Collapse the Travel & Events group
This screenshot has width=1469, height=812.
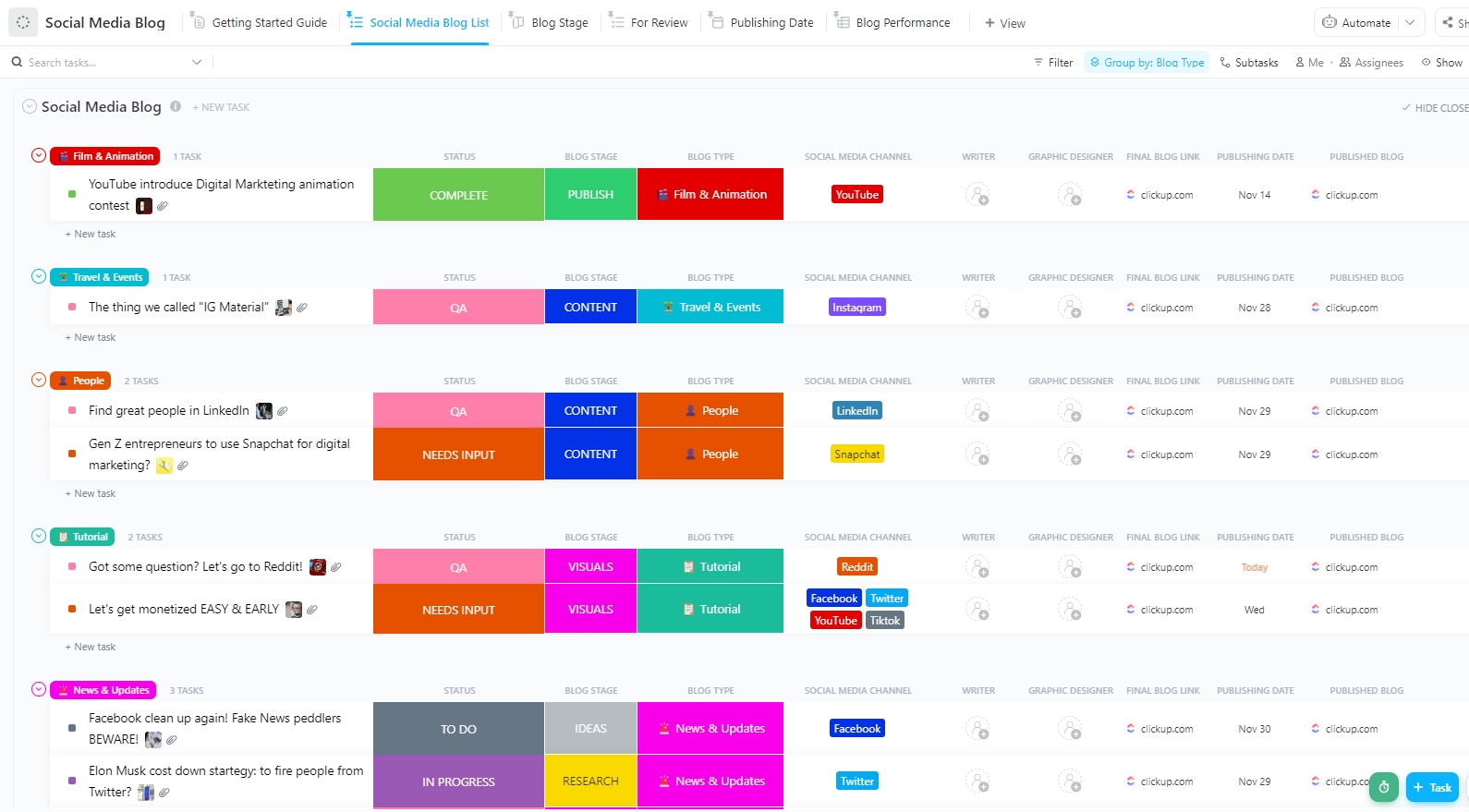[x=39, y=276]
